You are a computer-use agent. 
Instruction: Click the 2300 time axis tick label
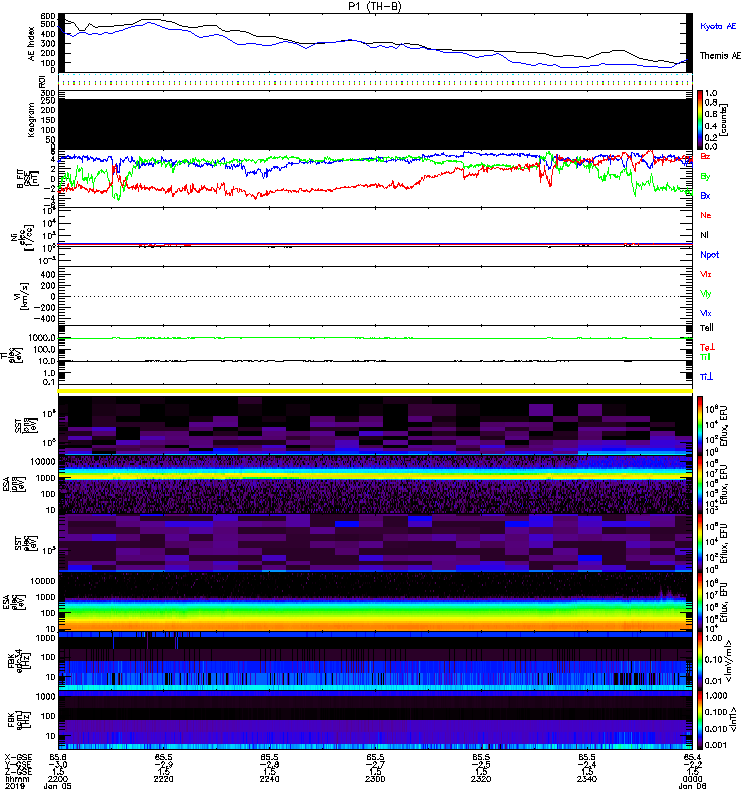[375, 779]
